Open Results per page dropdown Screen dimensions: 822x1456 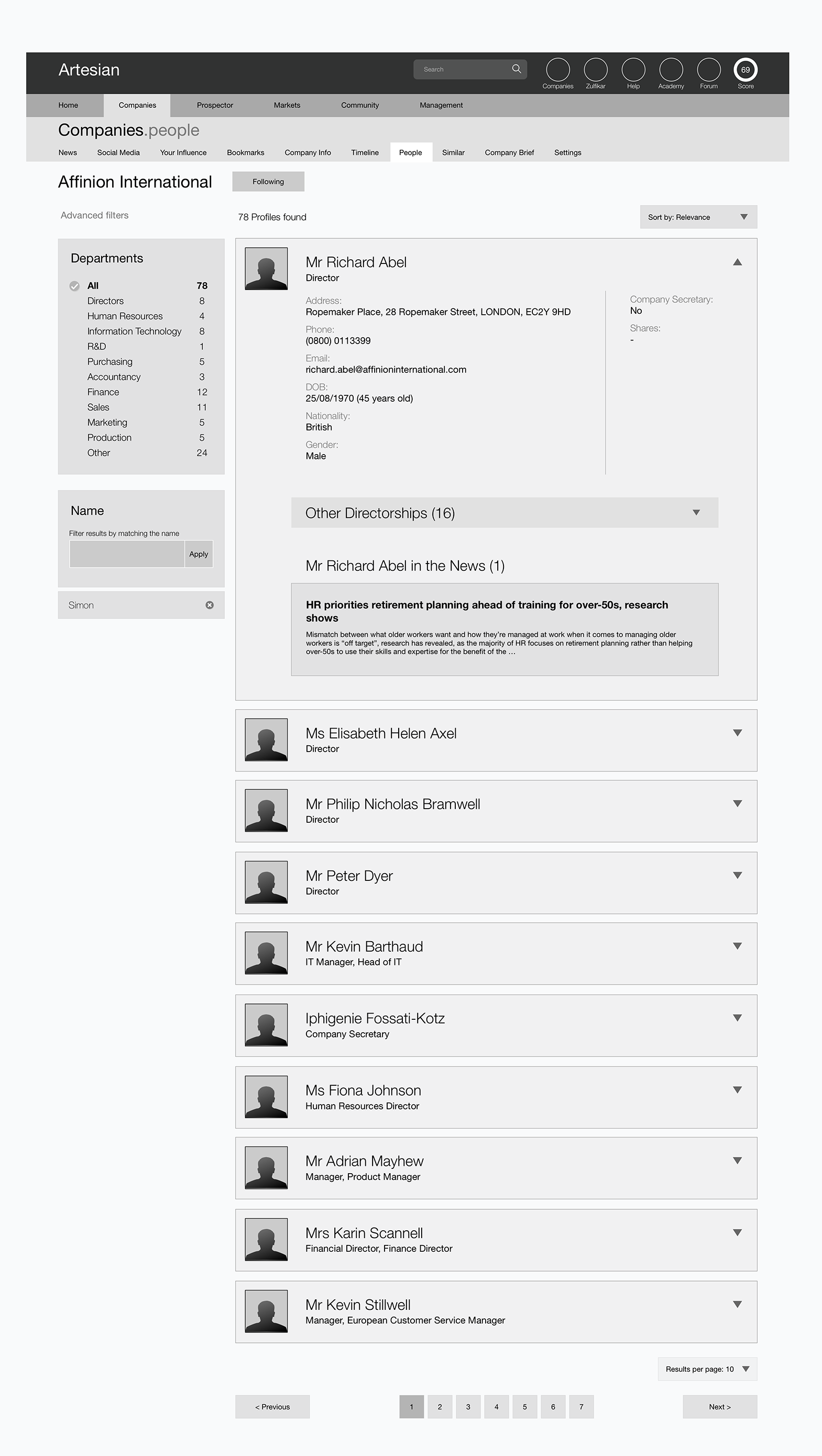[x=707, y=1369]
